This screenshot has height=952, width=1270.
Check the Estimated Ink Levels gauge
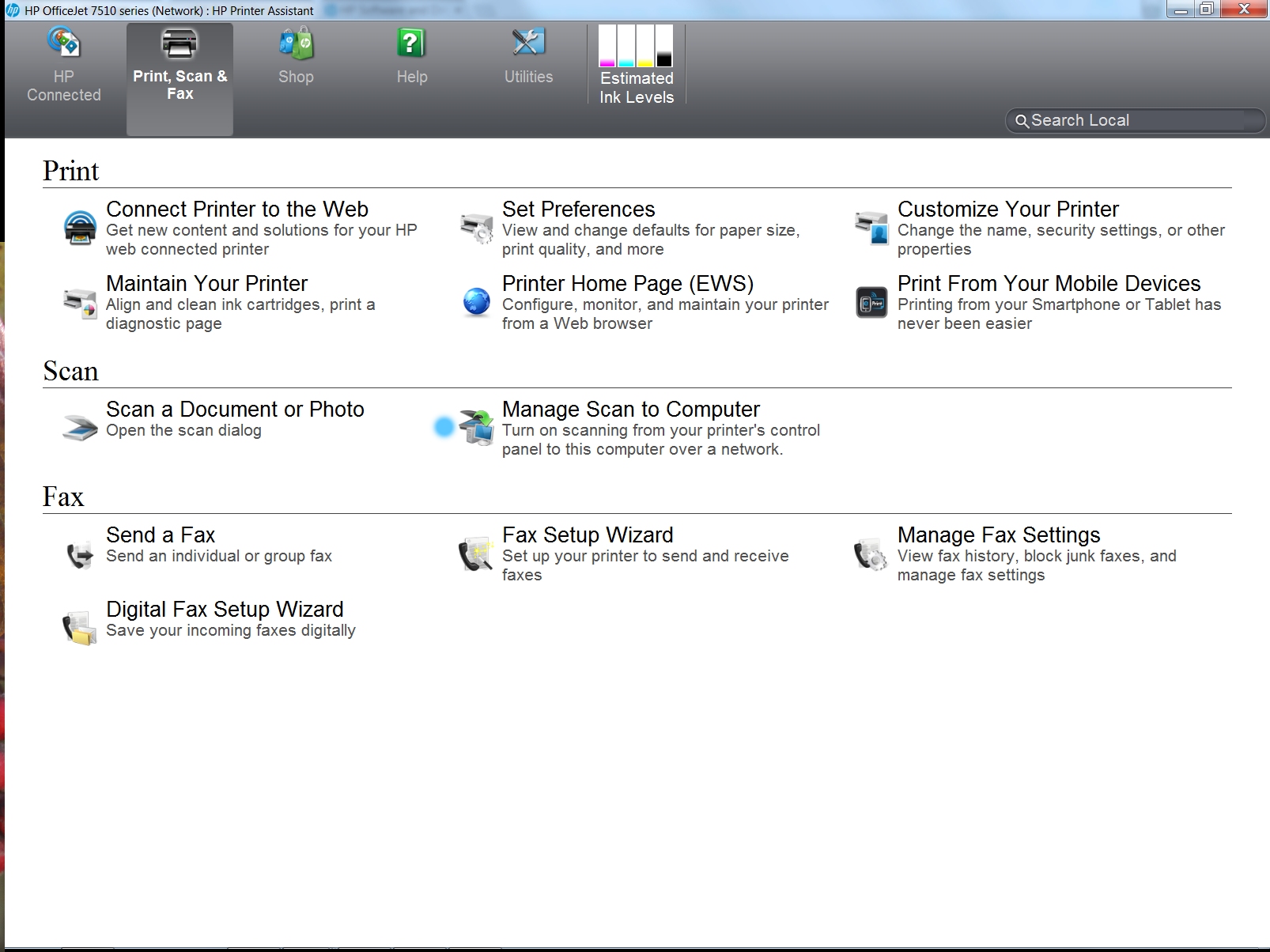[x=636, y=65]
